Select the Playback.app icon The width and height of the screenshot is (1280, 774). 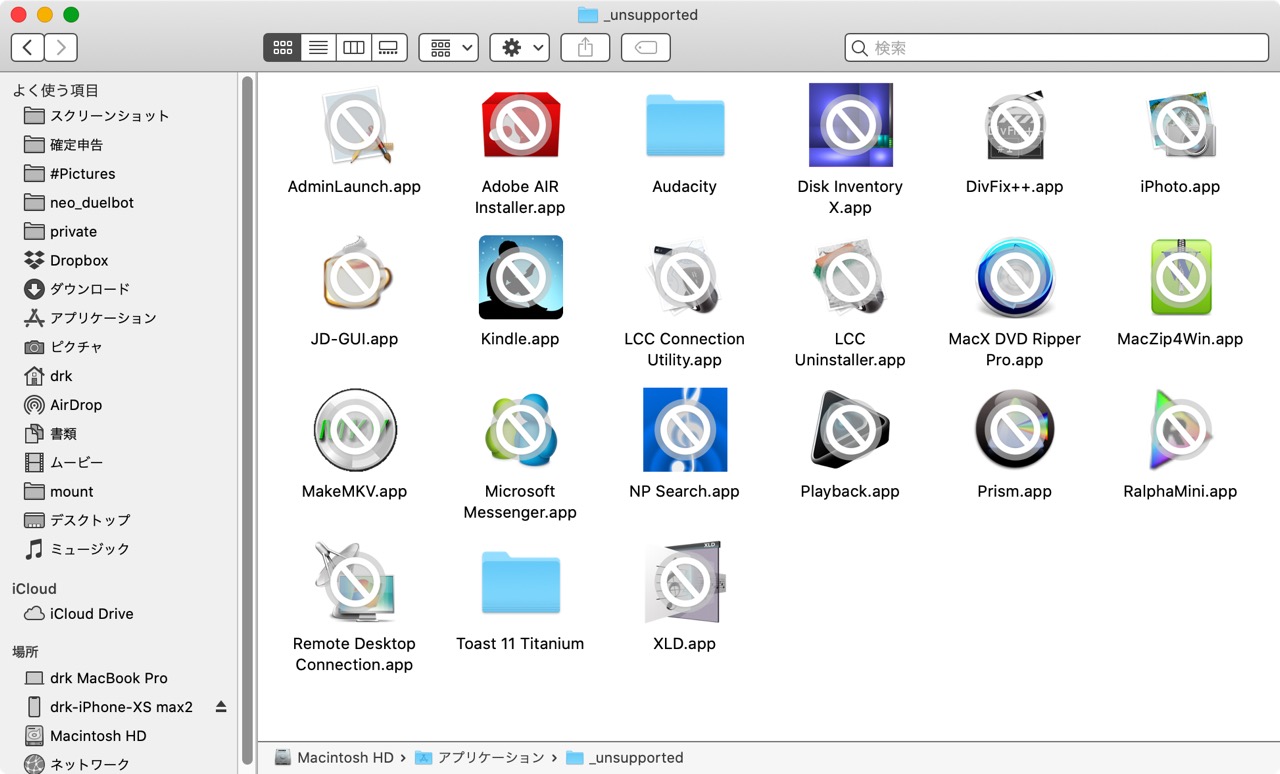(850, 430)
